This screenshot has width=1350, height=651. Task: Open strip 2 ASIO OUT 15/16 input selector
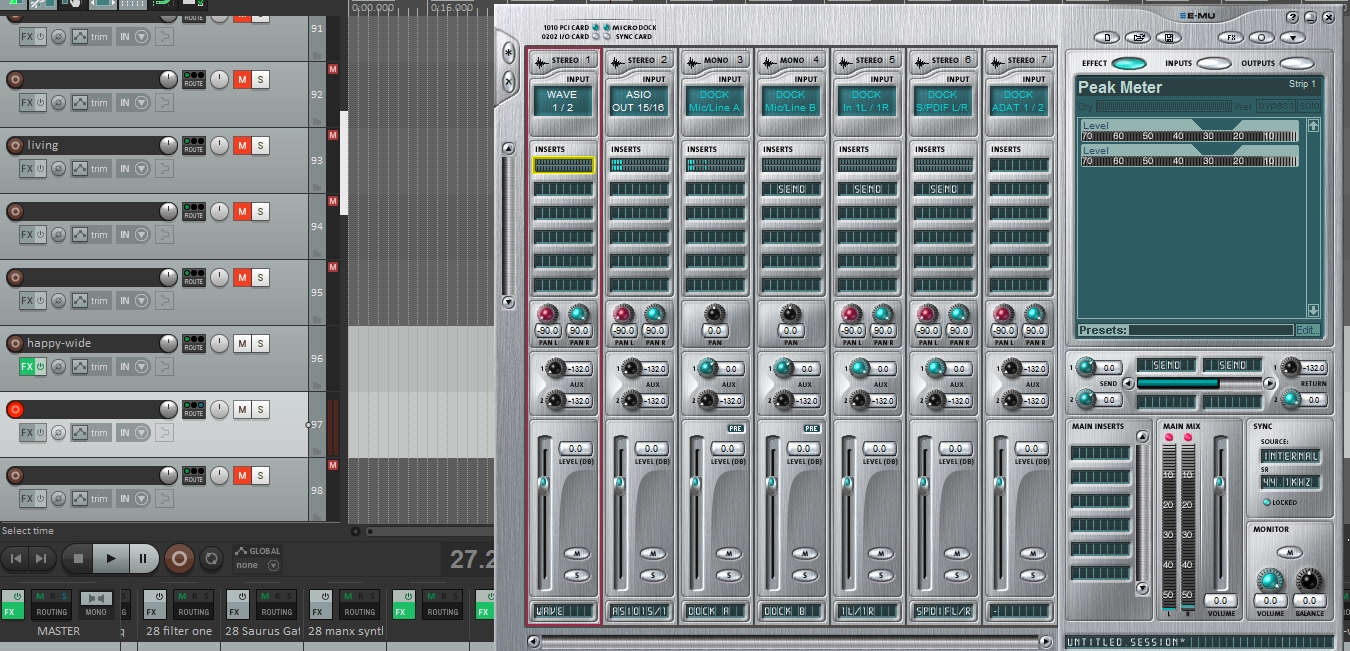click(x=638, y=101)
